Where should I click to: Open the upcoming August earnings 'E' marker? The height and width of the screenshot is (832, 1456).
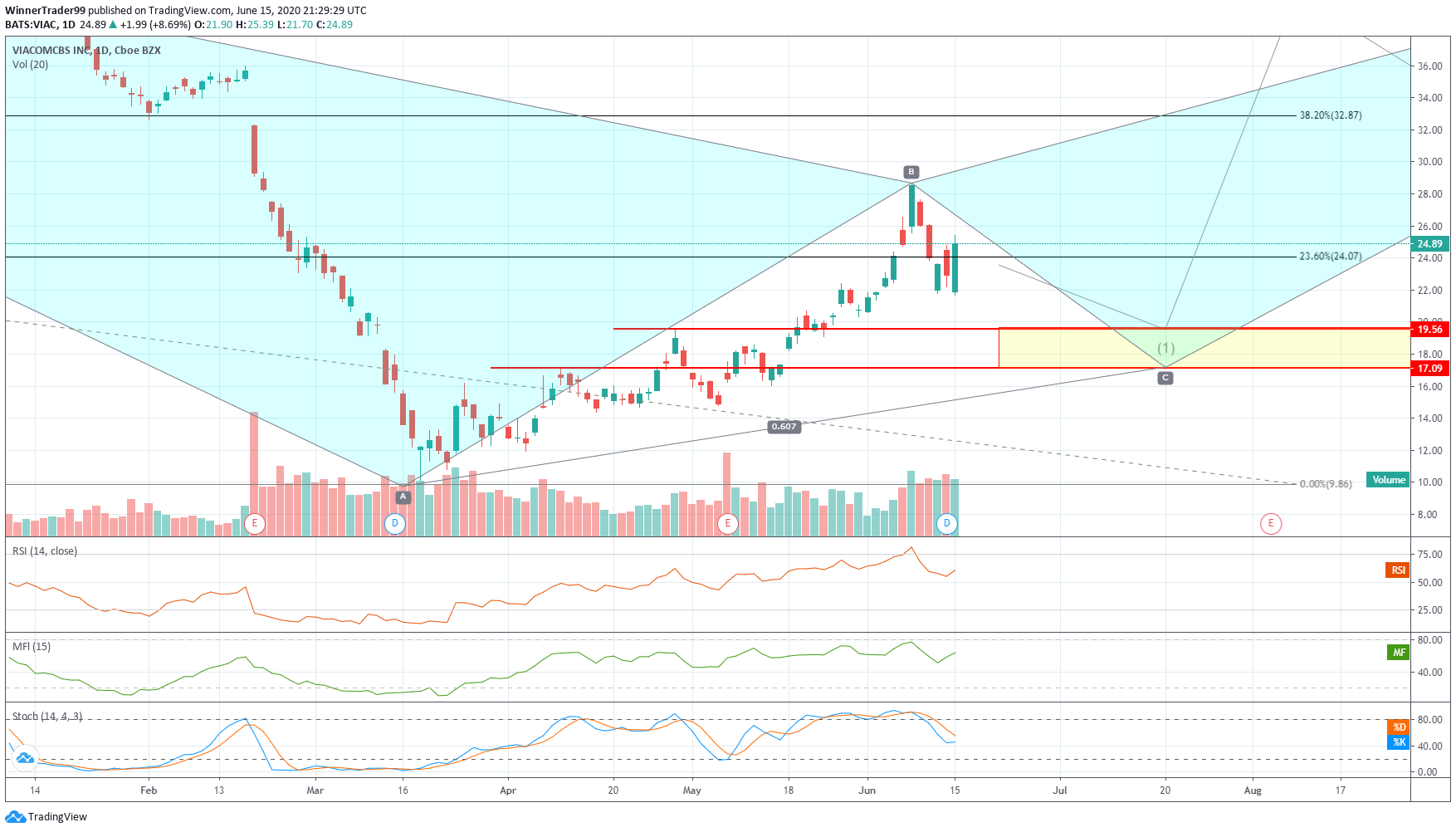point(1271,524)
